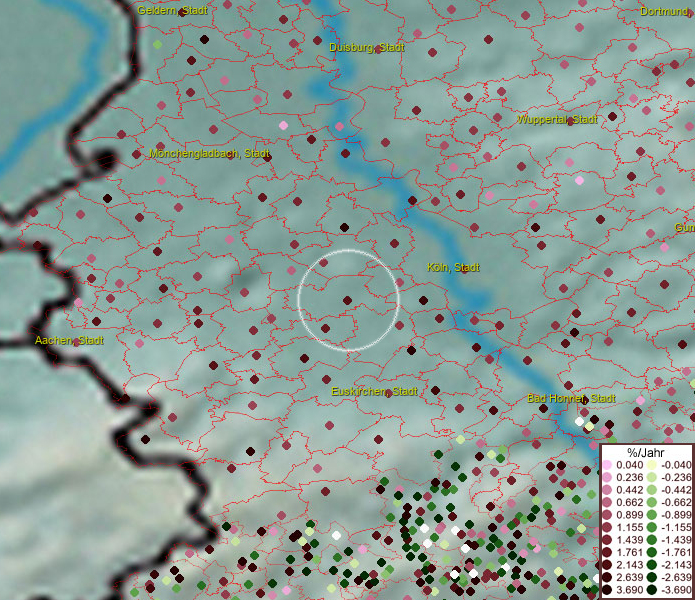Click the -0.442 legend color swatch
The image size is (695, 600).
click(652, 490)
